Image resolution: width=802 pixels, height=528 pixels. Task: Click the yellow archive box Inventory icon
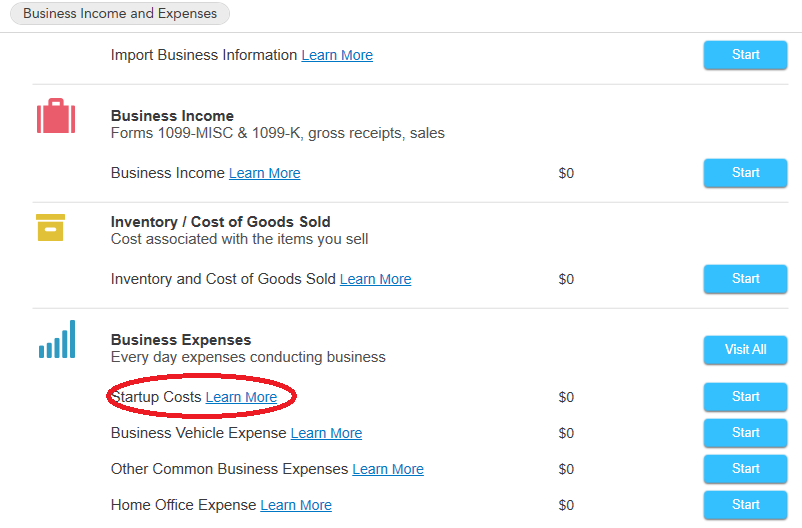pos(50,227)
